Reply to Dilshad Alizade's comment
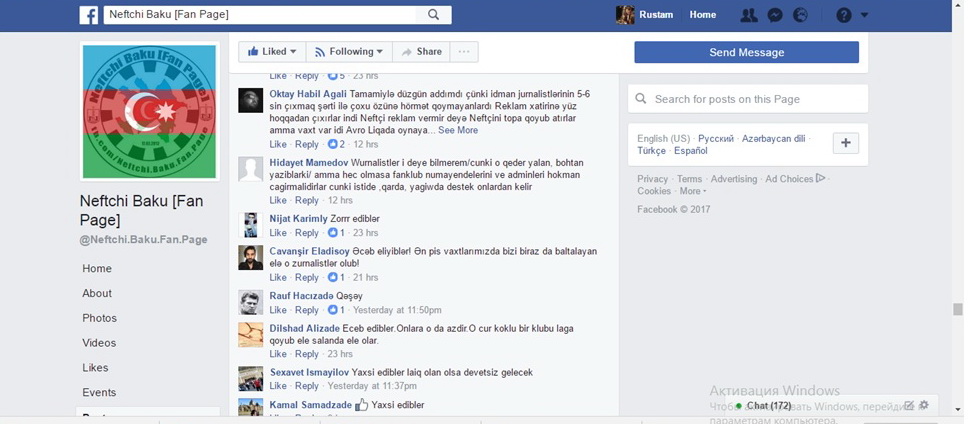This screenshot has width=968, height=424. [306, 354]
